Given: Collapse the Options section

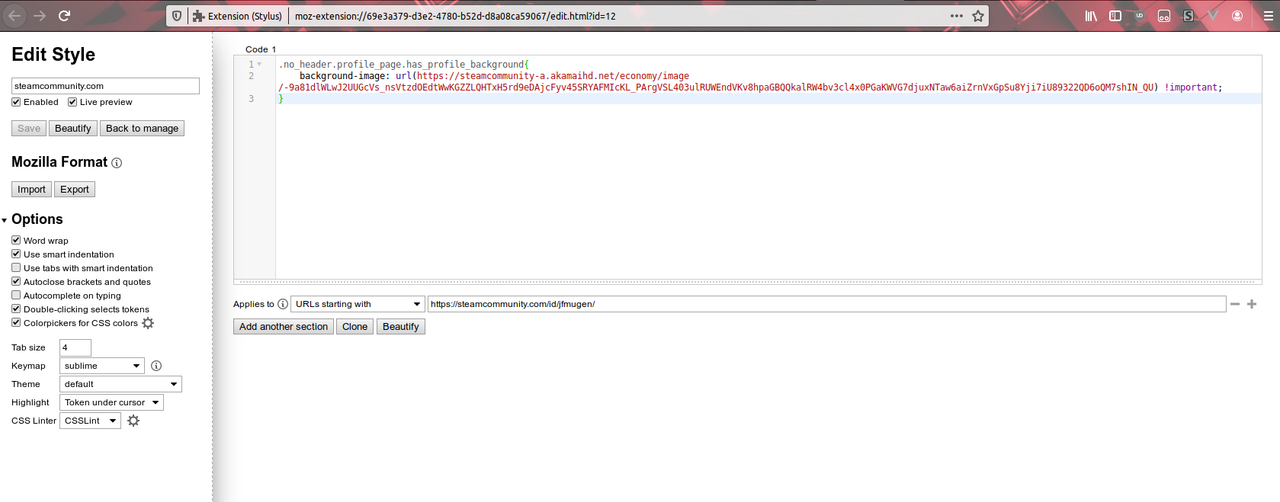Looking at the screenshot, I should pyautogui.click(x=4, y=220).
